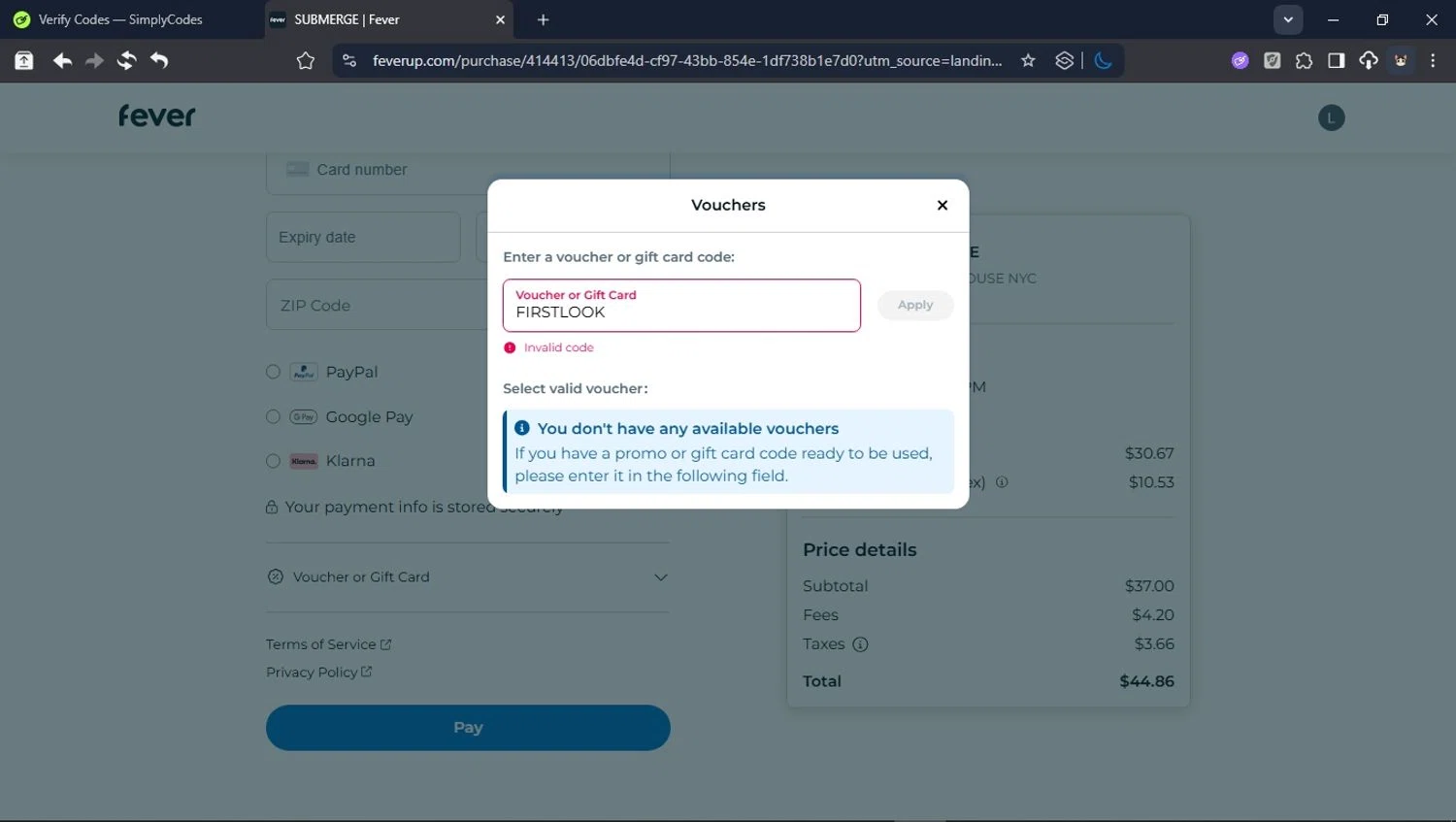Click the Apply voucher button
Viewport: 1456px width, 822px height.
[x=915, y=305]
